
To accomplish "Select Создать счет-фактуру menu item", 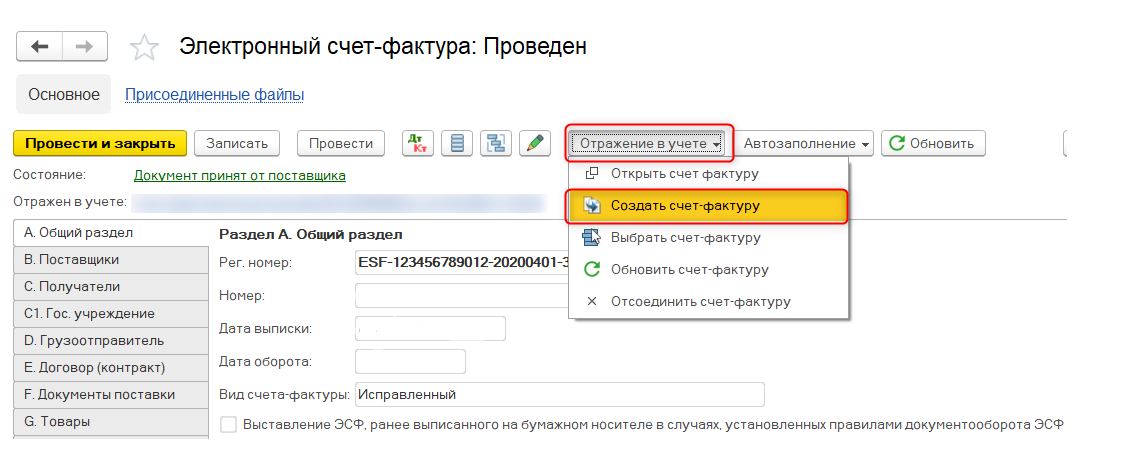I will (684, 206).
